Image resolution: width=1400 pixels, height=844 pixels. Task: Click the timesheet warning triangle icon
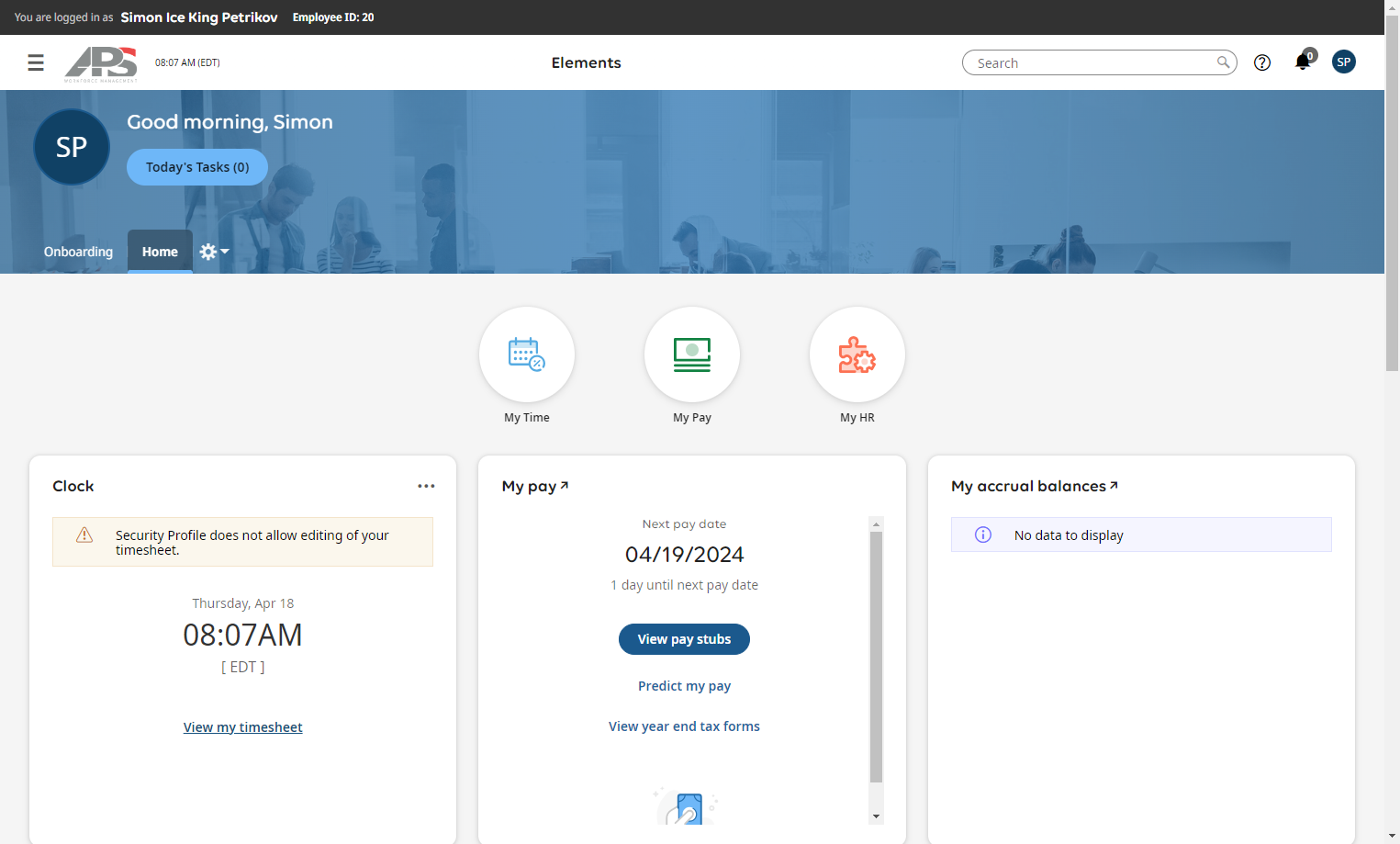(x=84, y=535)
